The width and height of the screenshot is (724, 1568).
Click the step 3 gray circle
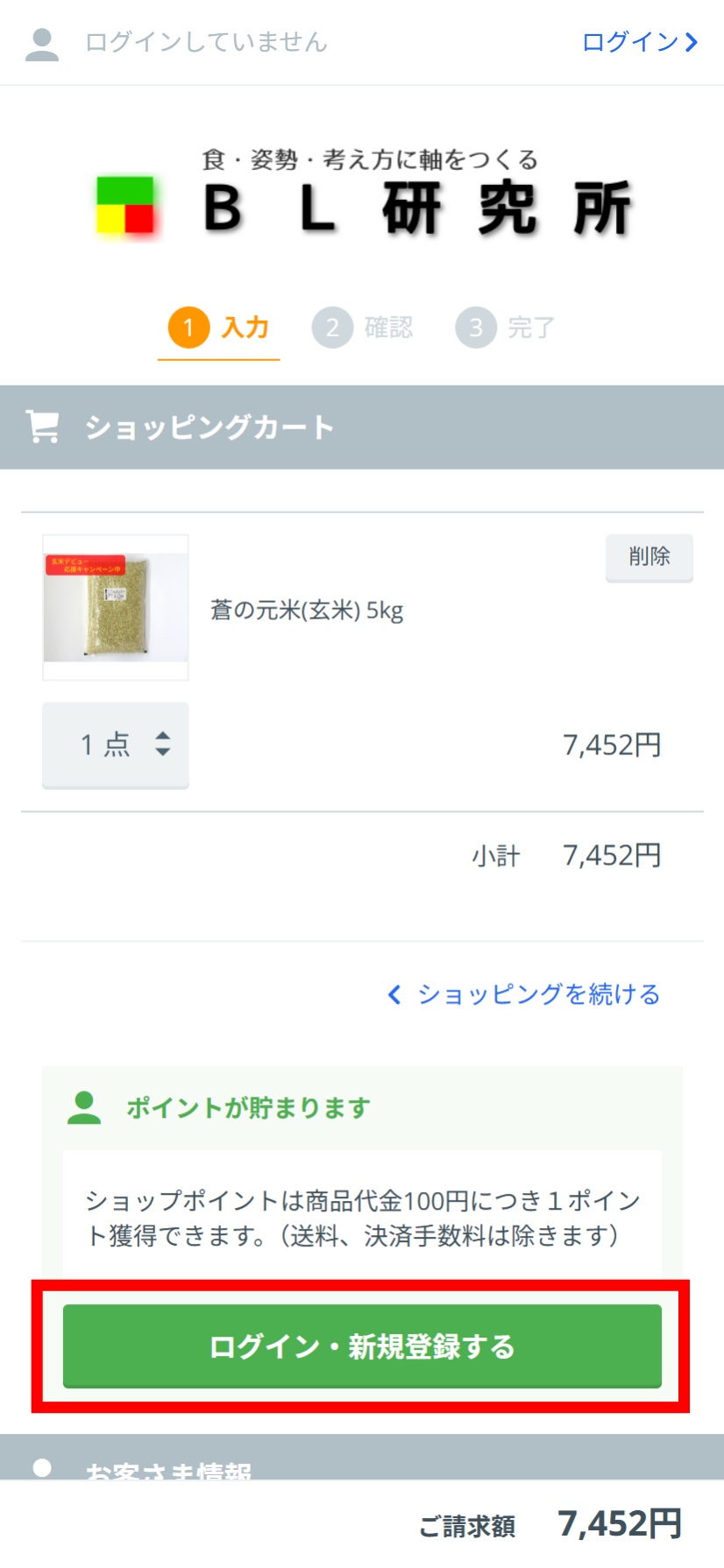476,328
